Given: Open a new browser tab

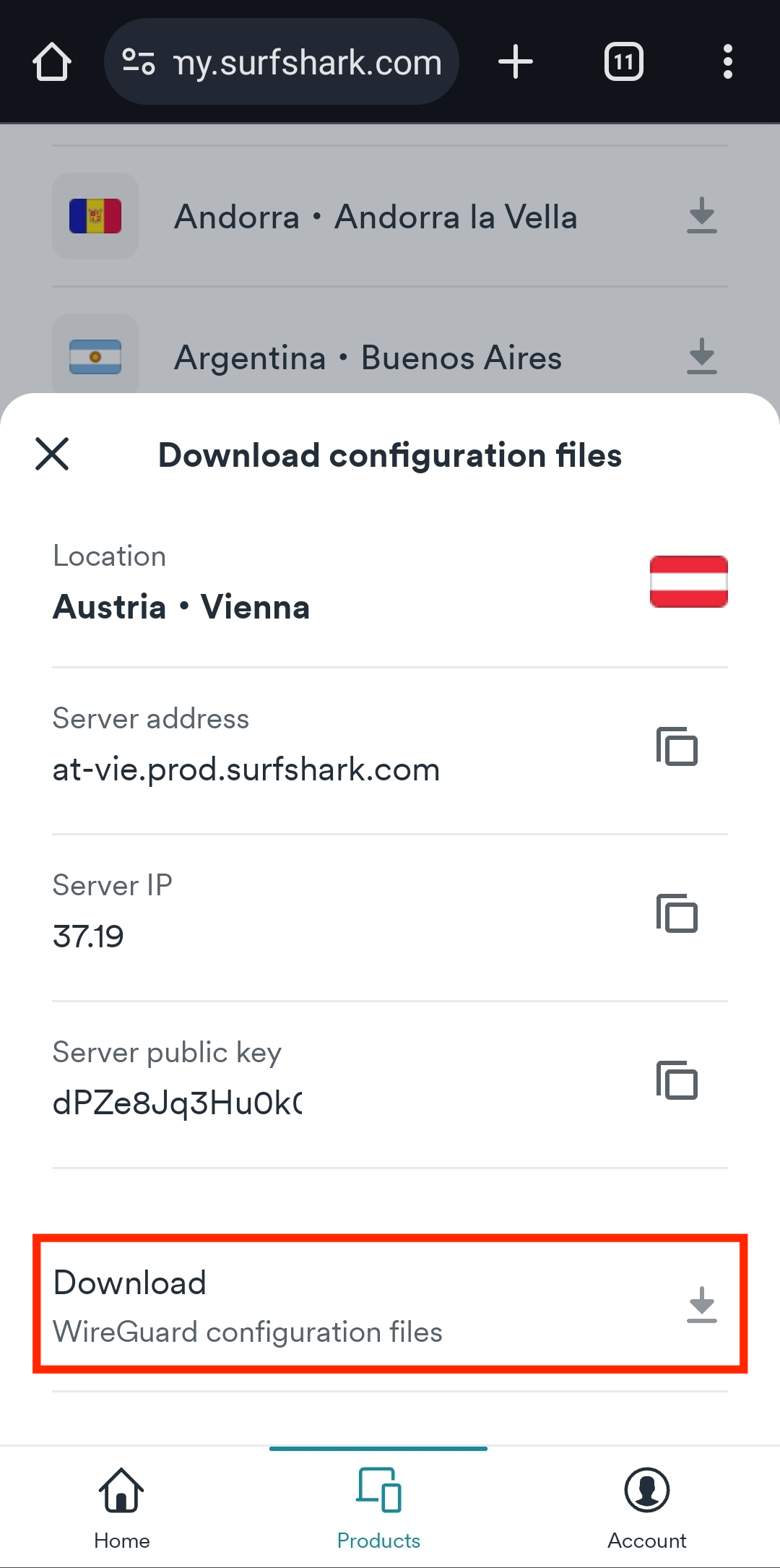Looking at the screenshot, I should coord(516,62).
